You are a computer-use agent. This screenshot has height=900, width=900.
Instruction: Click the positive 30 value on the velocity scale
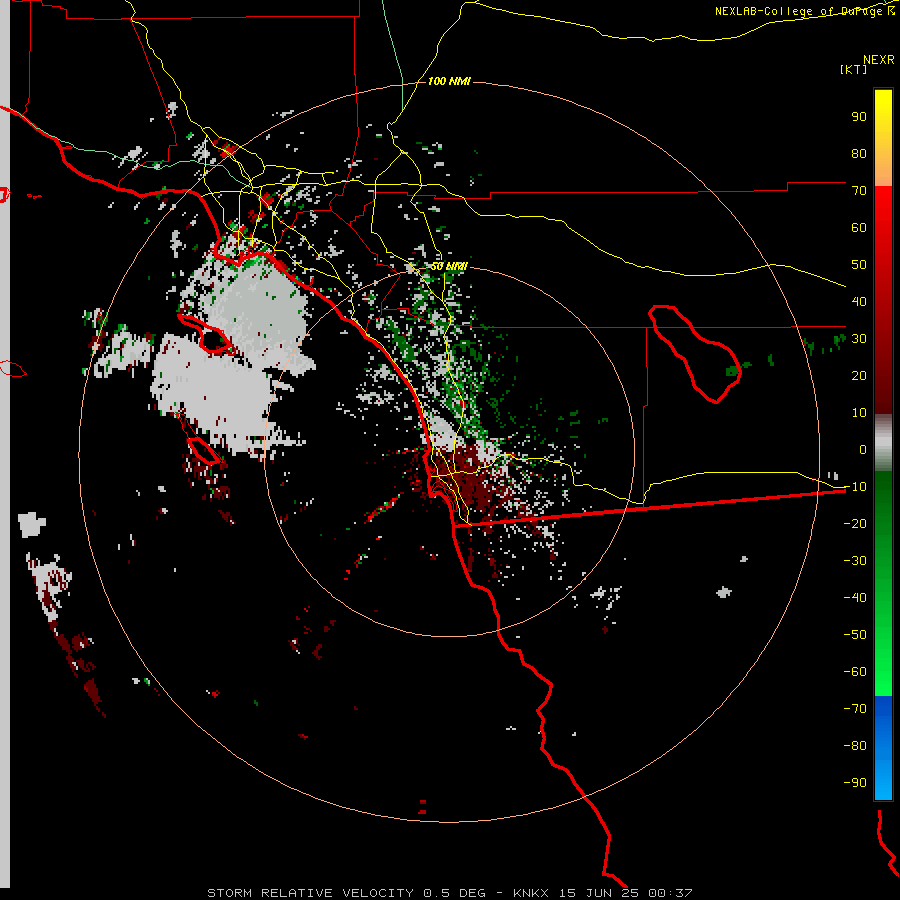click(x=859, y=339)
